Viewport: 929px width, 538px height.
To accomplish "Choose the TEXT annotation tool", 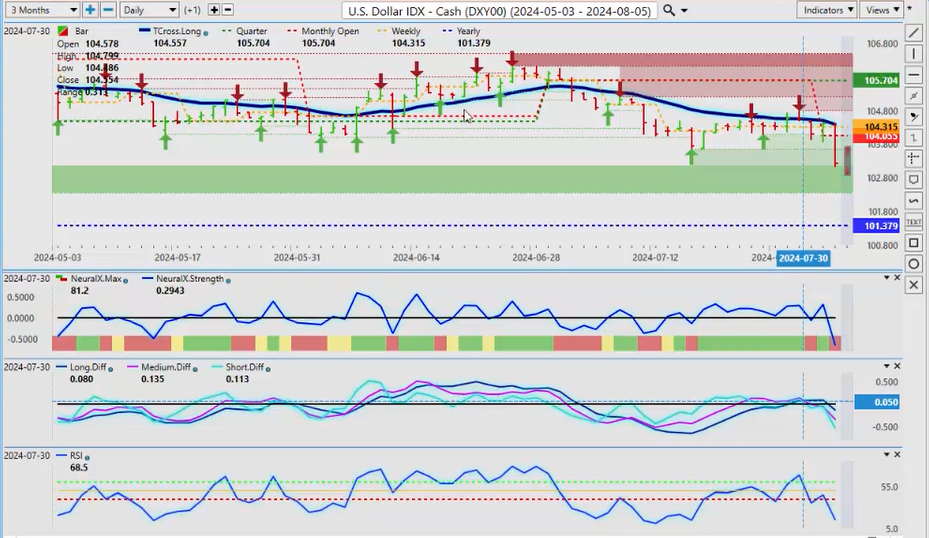I will click(913, 222).
